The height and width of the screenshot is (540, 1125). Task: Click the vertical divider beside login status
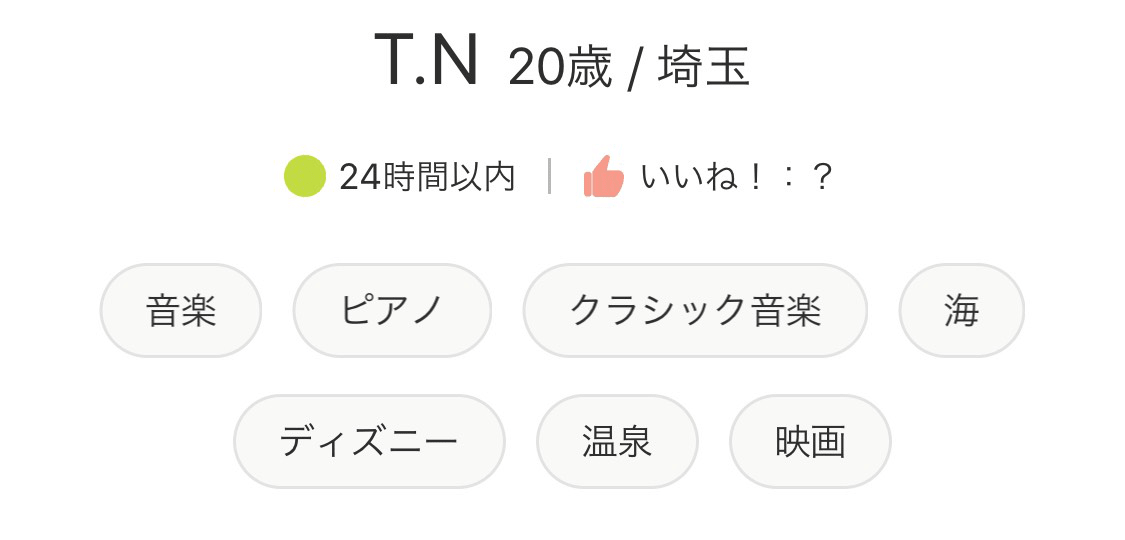point(549,176)
